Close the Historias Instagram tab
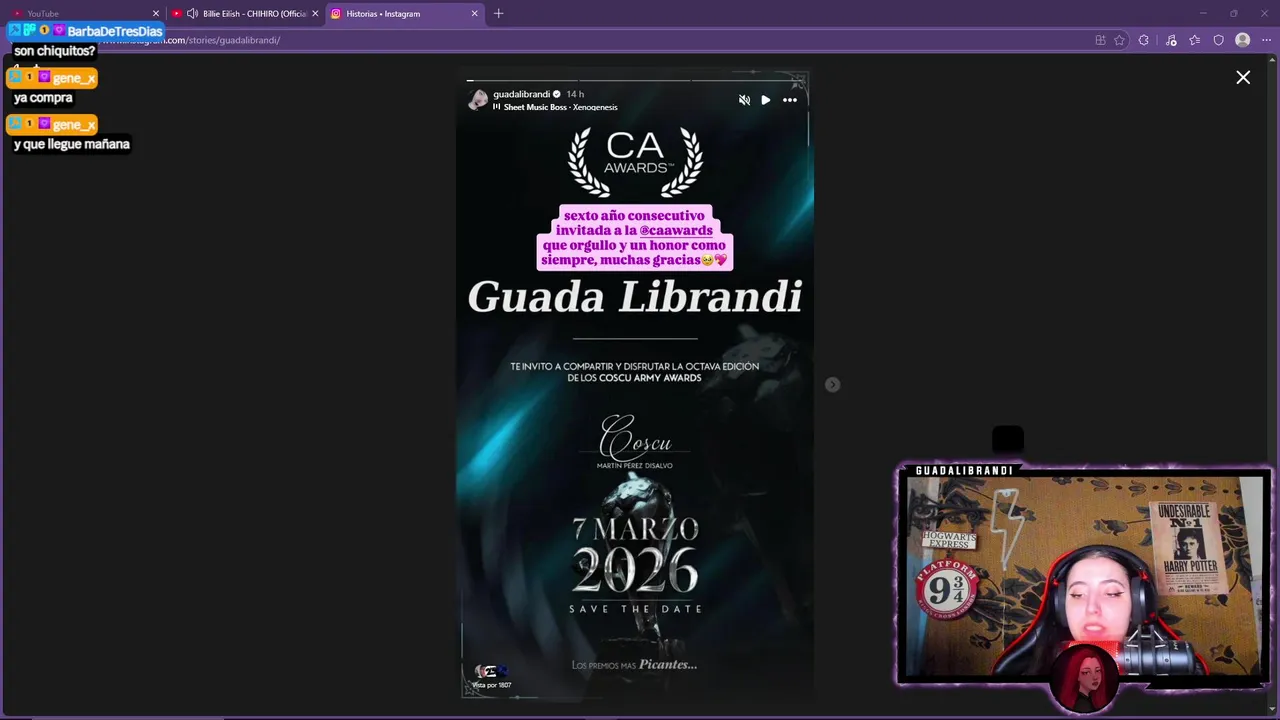 pyautogui.click(x=474, y=14)
